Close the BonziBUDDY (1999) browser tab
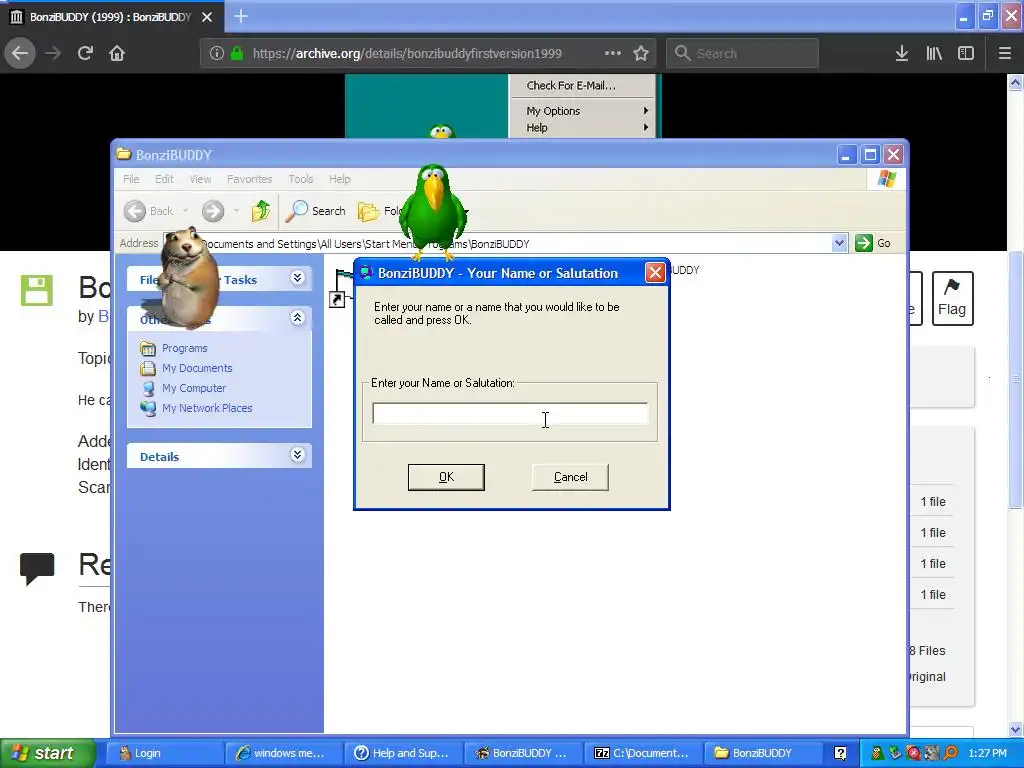 (207, 16)
